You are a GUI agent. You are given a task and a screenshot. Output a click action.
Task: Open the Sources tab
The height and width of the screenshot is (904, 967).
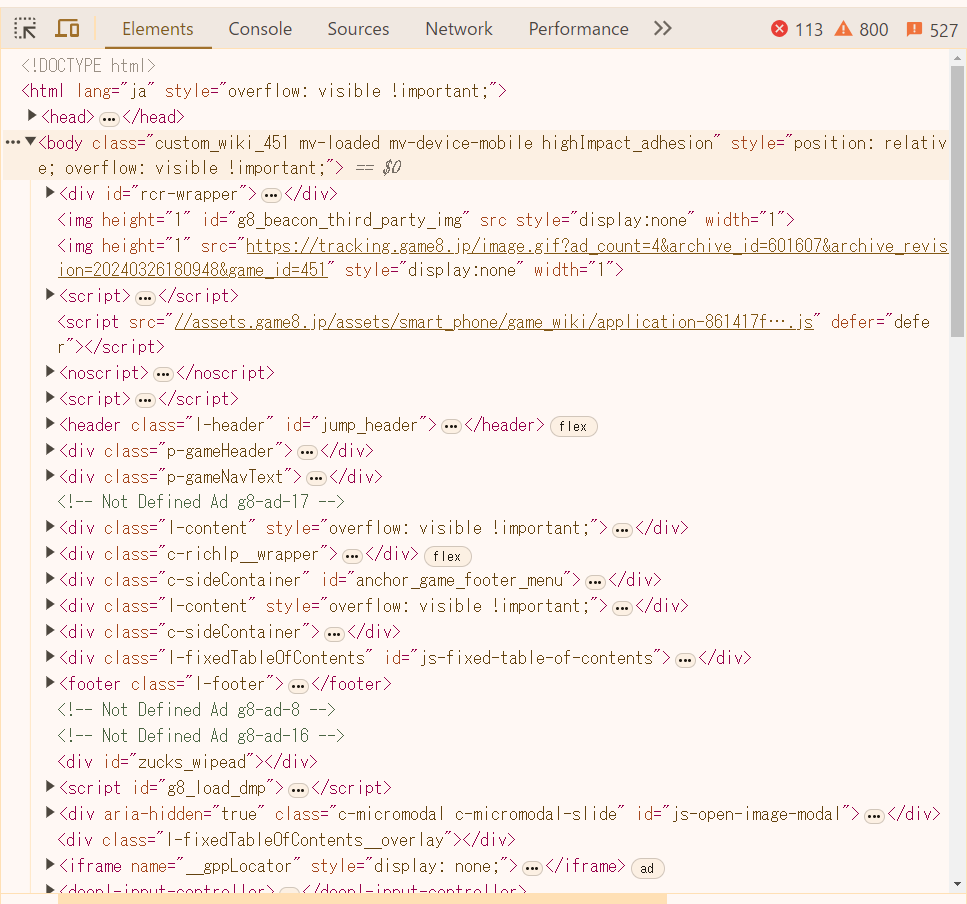point(358,29)
